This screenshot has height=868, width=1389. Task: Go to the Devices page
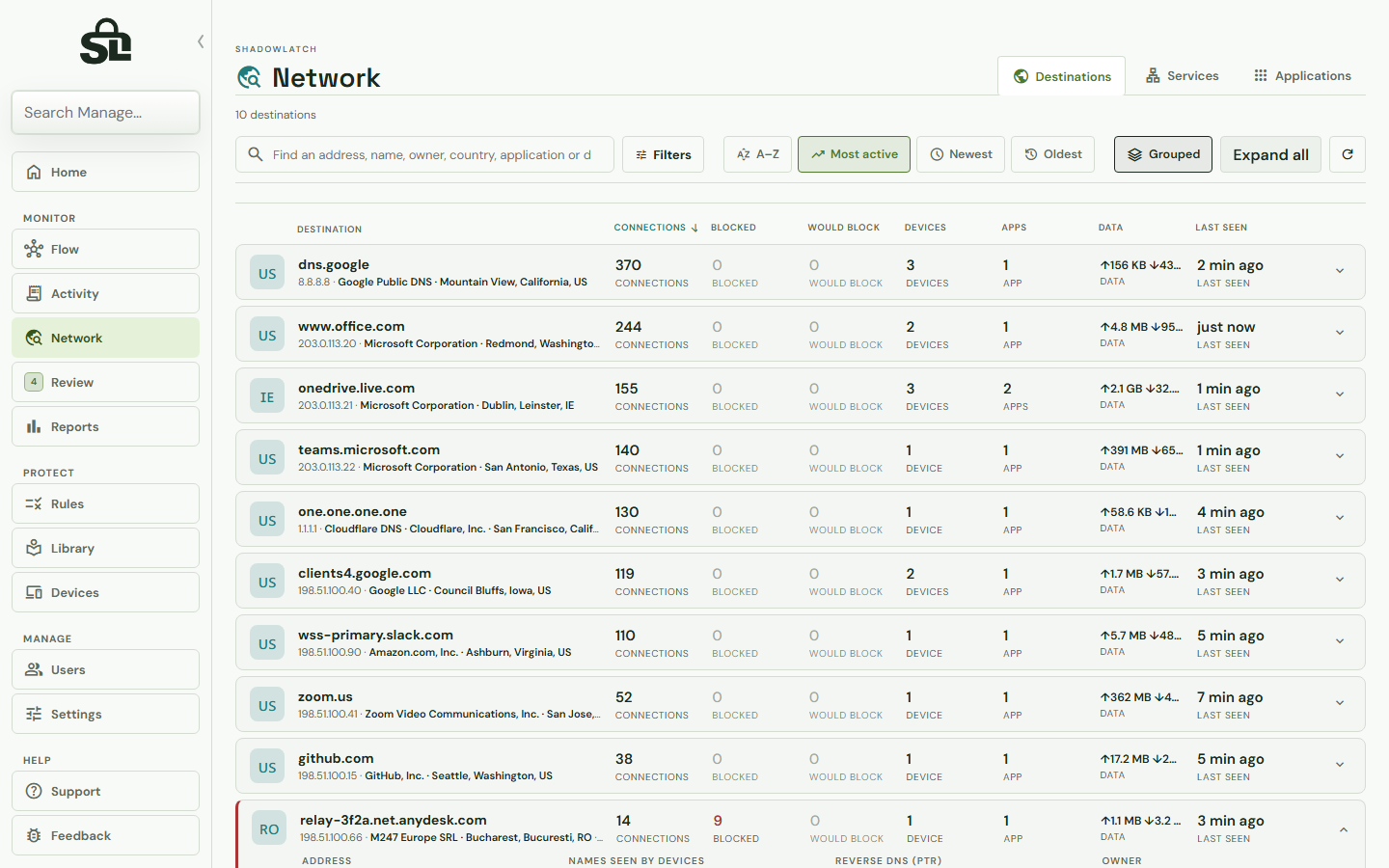105,592
